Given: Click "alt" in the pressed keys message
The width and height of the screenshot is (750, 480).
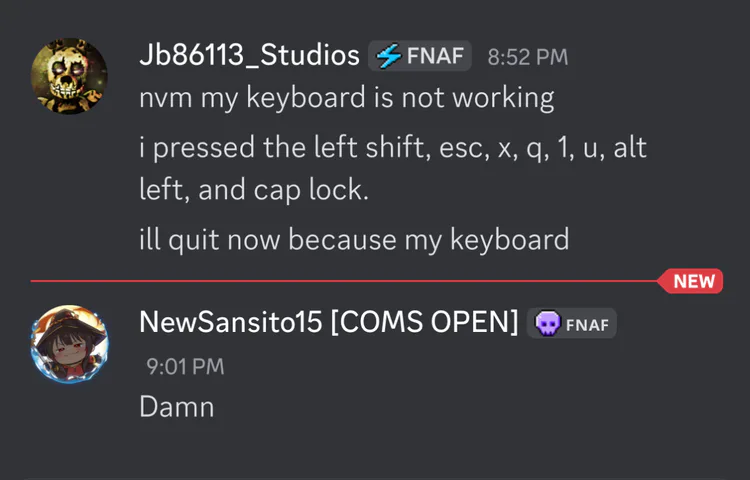Looking at the screenshot, I should [x=629, y=149].
